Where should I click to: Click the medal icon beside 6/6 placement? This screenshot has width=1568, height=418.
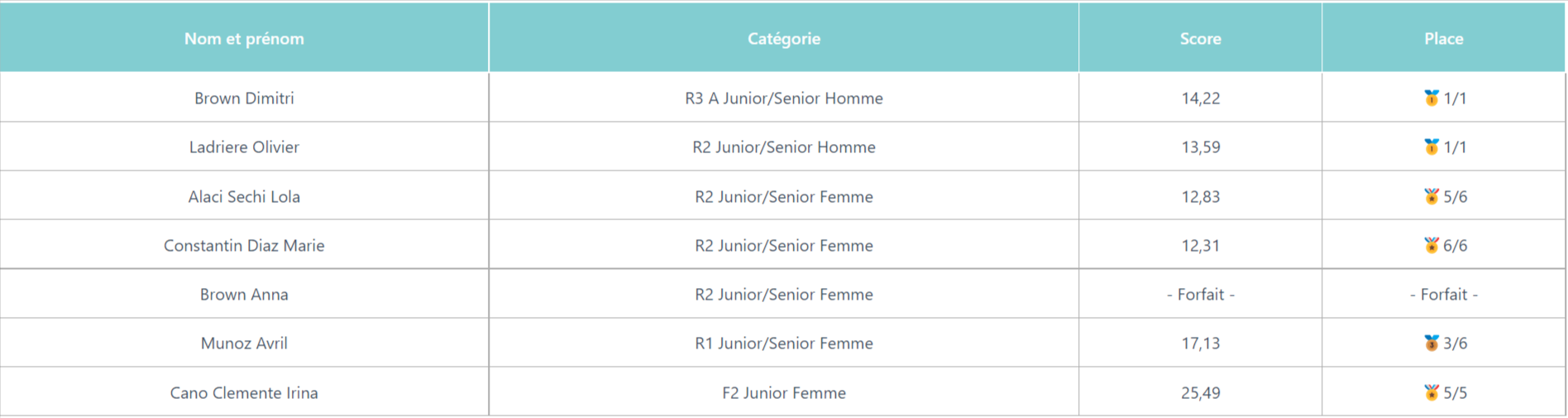click(1431, 245)
